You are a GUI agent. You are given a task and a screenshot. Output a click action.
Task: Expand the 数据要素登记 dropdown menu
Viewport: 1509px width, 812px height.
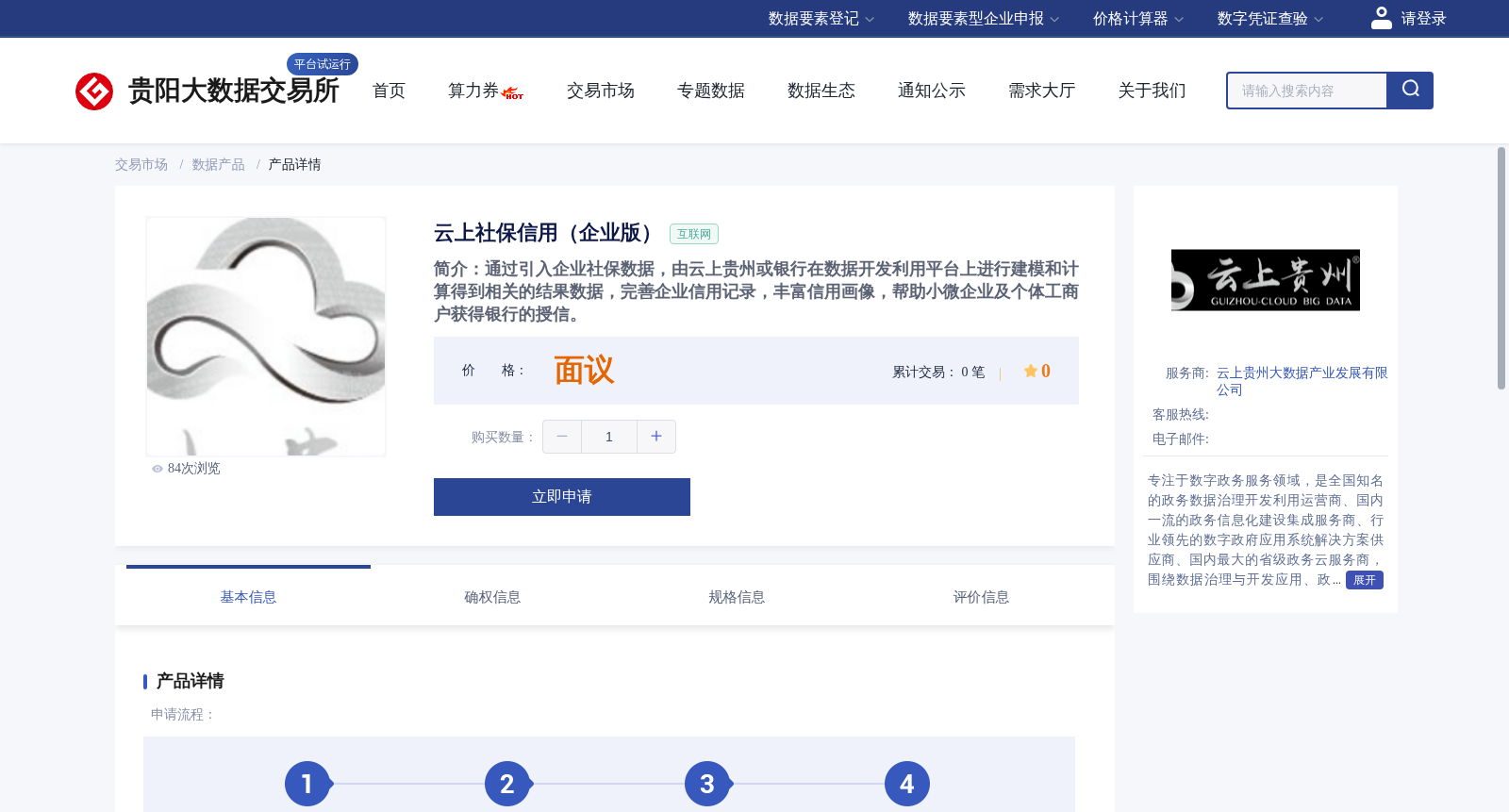point(821,19)
